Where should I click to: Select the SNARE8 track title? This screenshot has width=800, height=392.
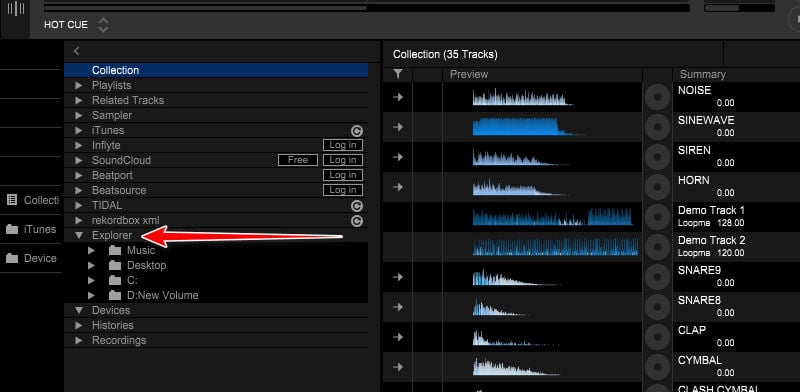[699, 301]
